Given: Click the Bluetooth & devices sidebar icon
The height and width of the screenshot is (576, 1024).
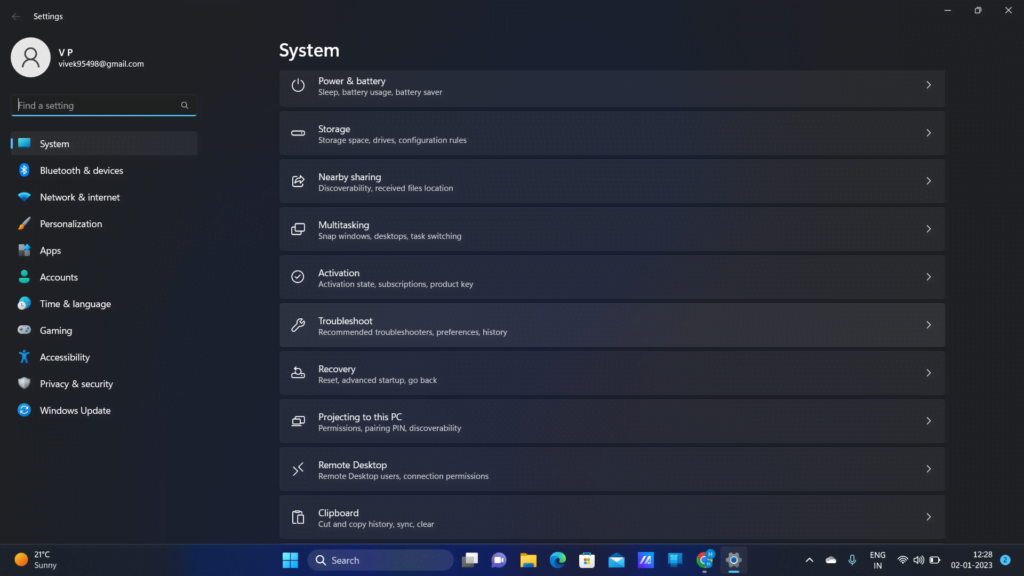Looking at the screenshot, I should (24, 170).
